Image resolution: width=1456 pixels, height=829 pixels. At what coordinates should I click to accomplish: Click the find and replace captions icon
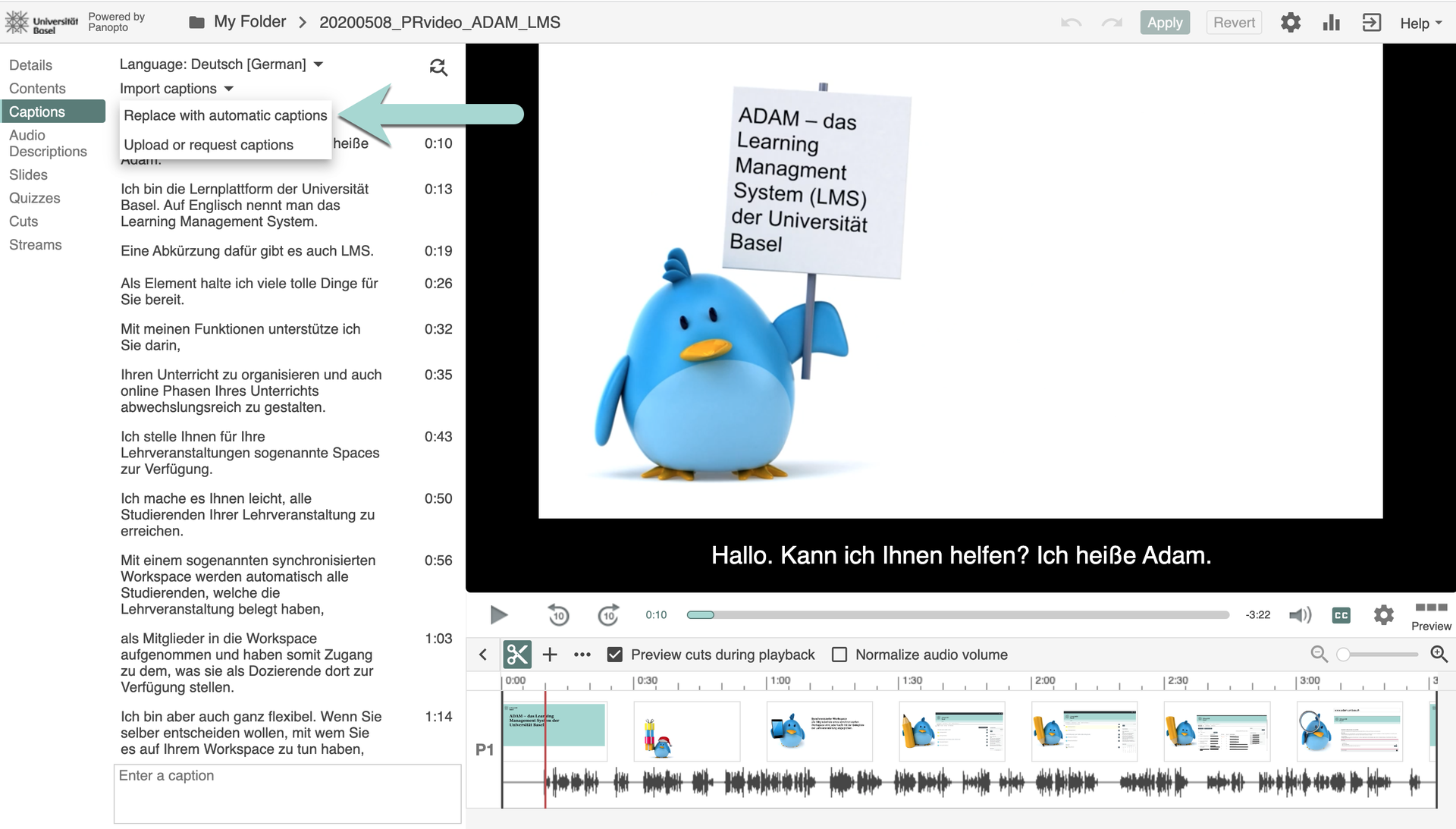[x=438, y=68]
